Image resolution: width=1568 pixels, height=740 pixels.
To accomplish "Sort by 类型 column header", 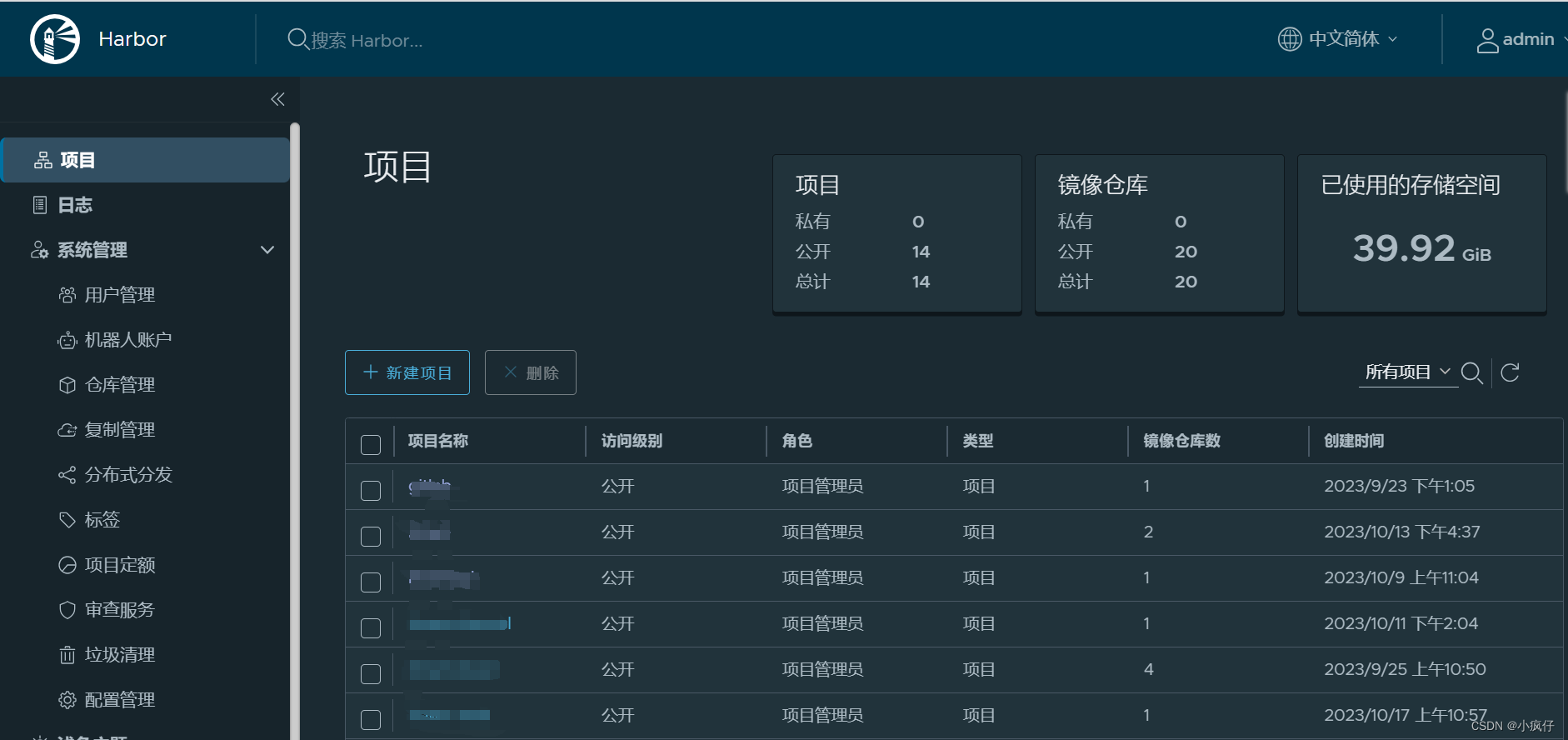I will click(x=978, y=441).
